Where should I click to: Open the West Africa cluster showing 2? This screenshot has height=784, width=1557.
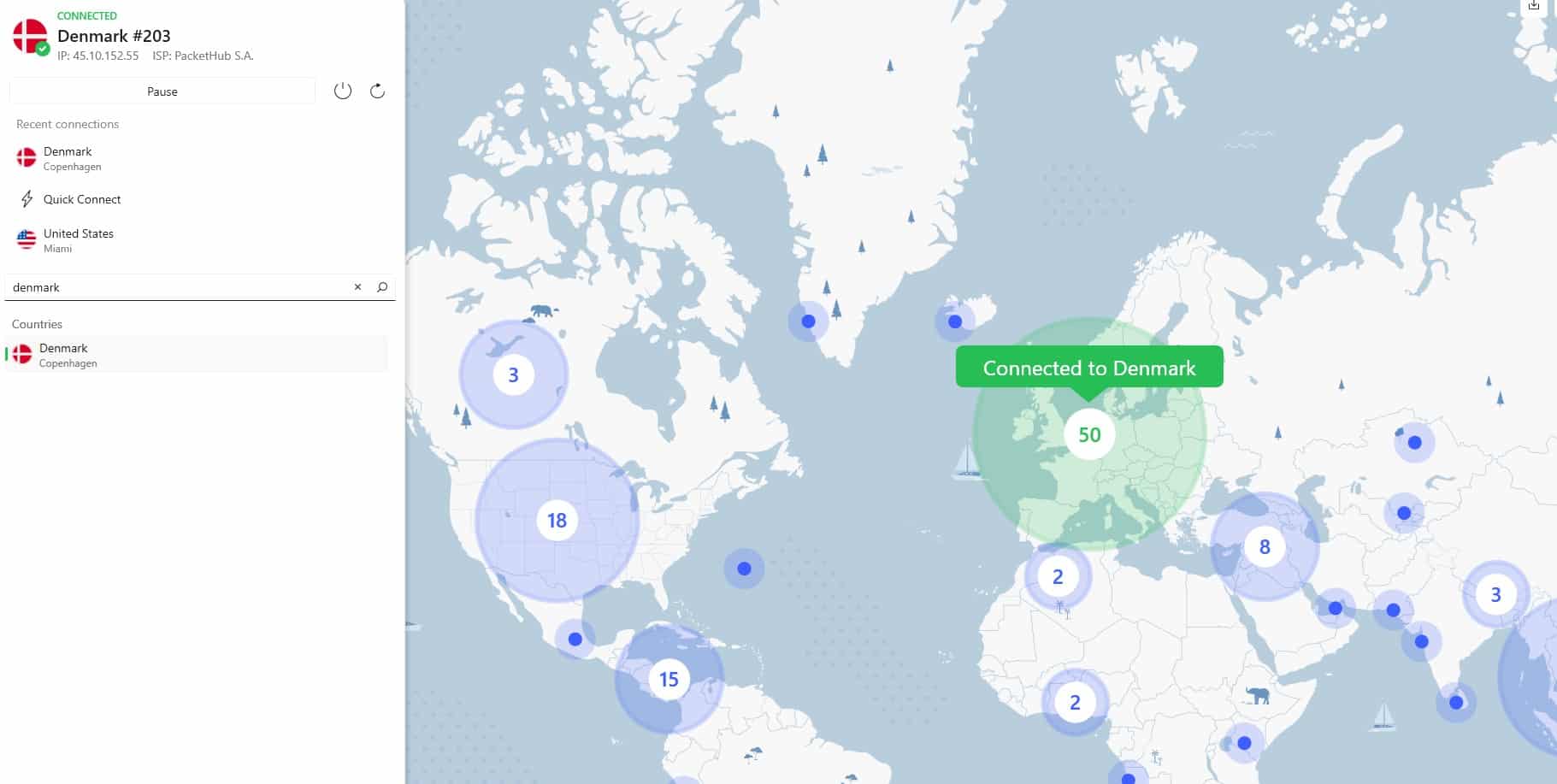tap(1075, 703)
